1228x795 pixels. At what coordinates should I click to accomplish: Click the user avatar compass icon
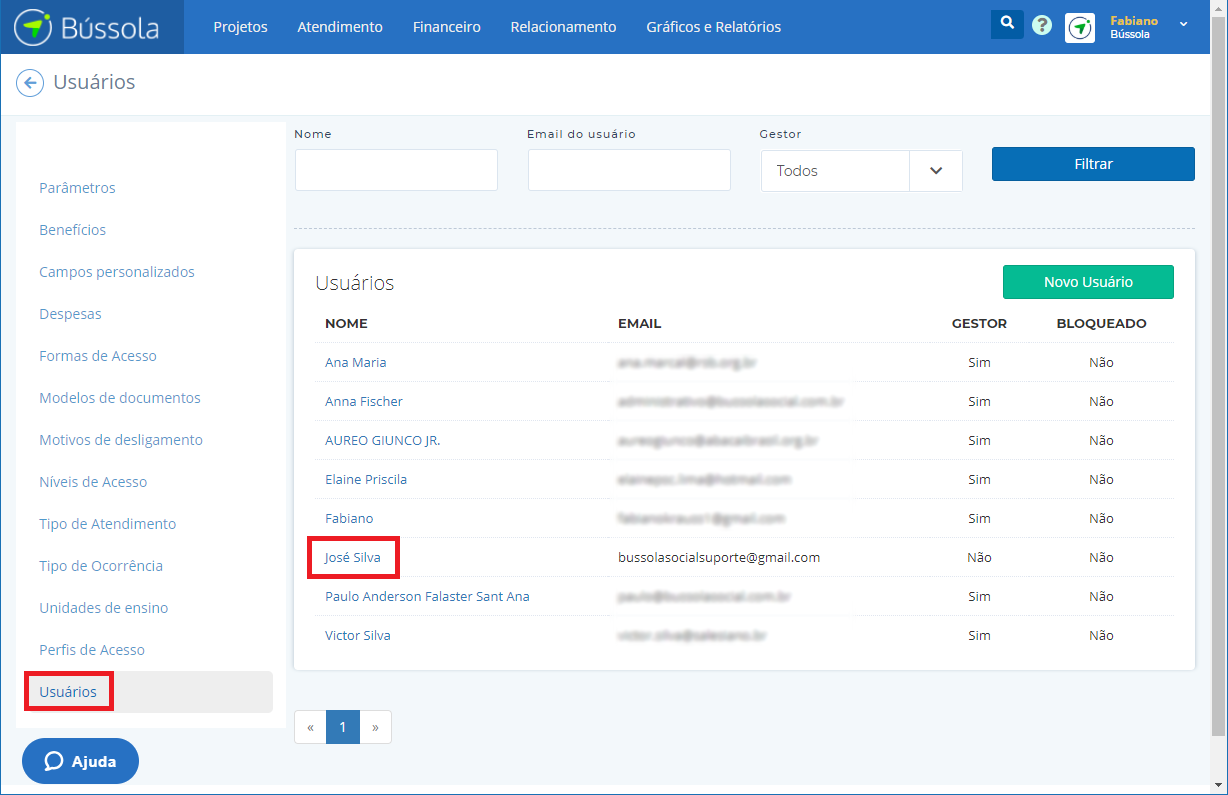[1080, 27]
